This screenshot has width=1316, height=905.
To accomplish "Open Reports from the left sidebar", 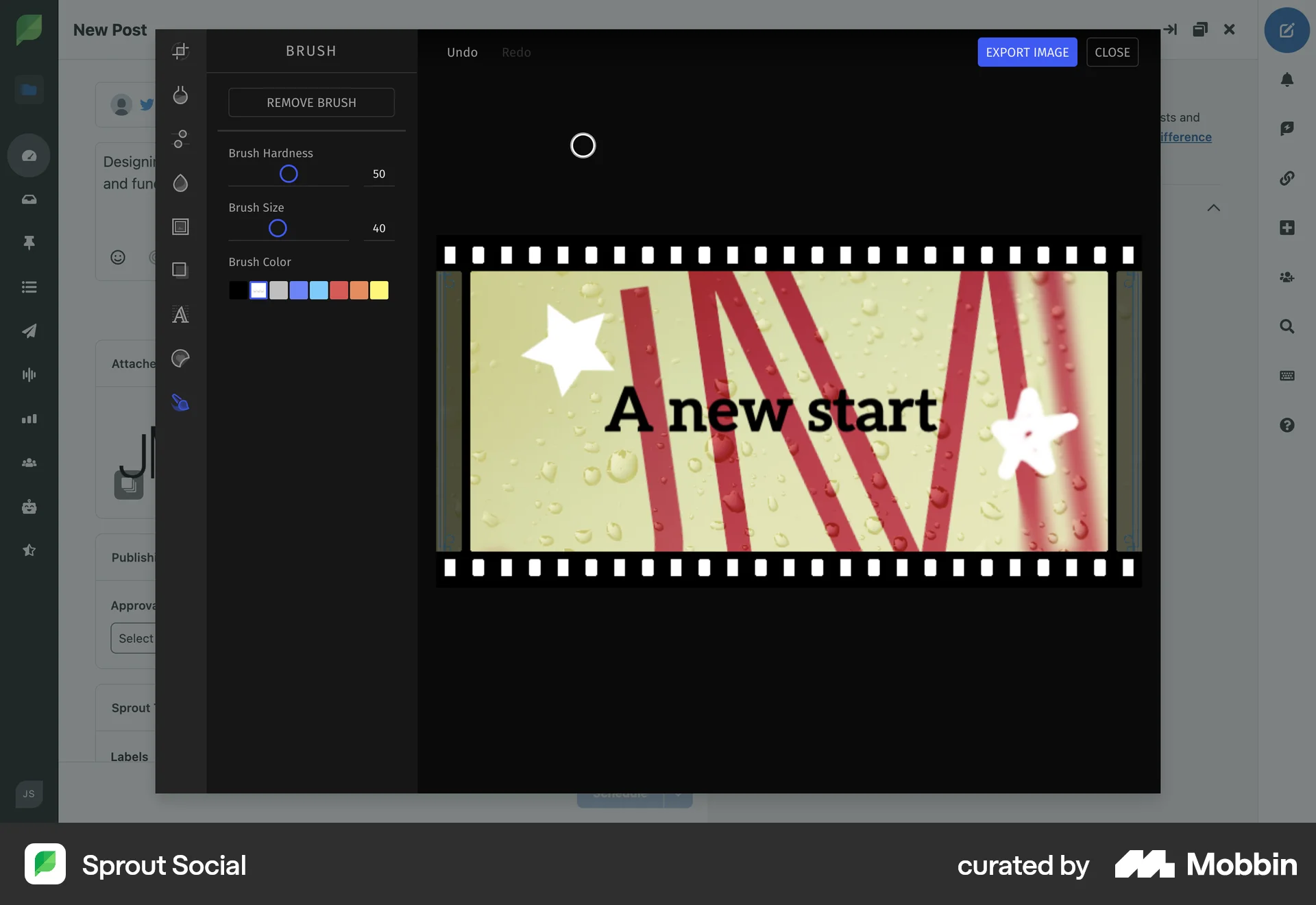I will (x=29, y=418).
